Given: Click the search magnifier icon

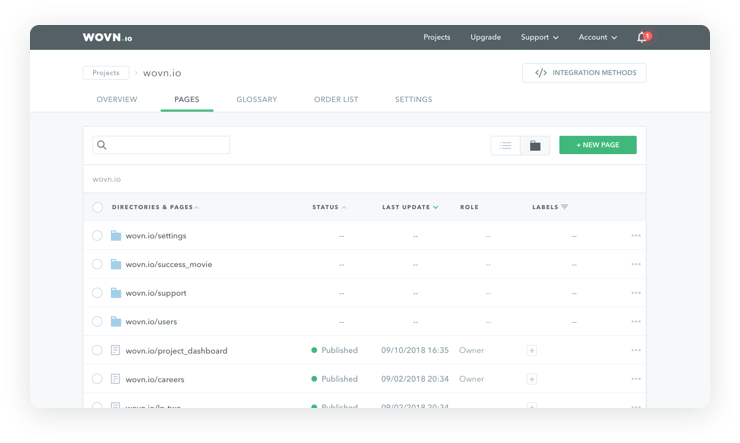Looking at the screenshot, I should coord(101,145).
